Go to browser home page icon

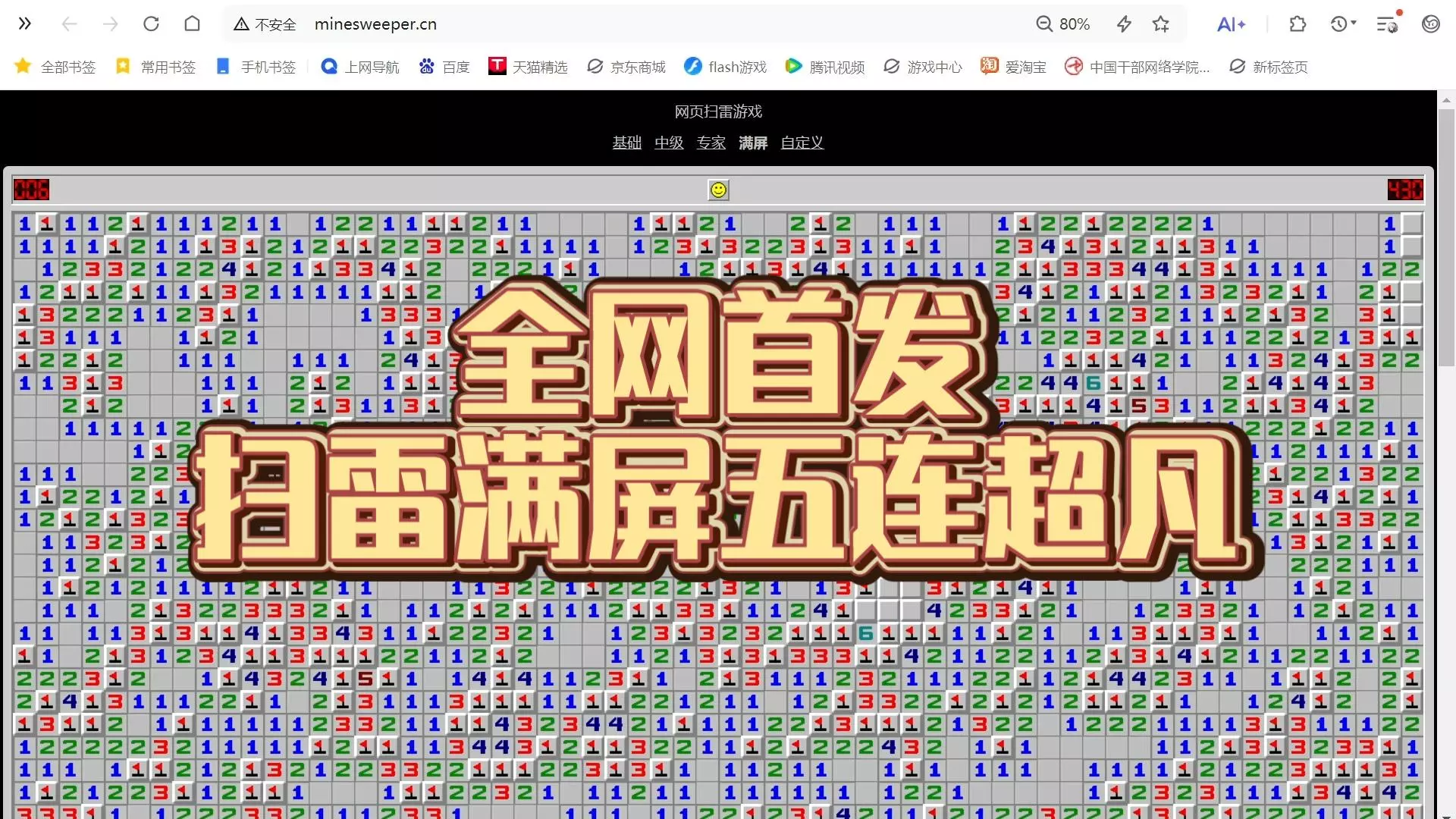coord(192,24)
